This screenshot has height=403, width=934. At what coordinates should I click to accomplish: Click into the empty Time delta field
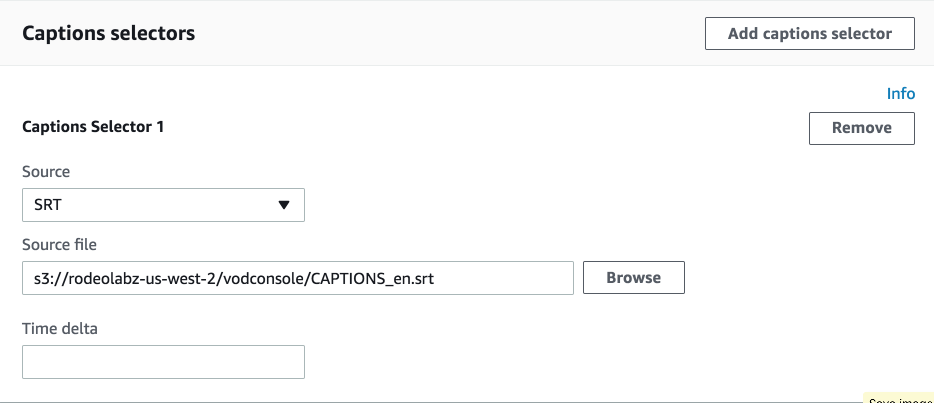pos(163,362)
